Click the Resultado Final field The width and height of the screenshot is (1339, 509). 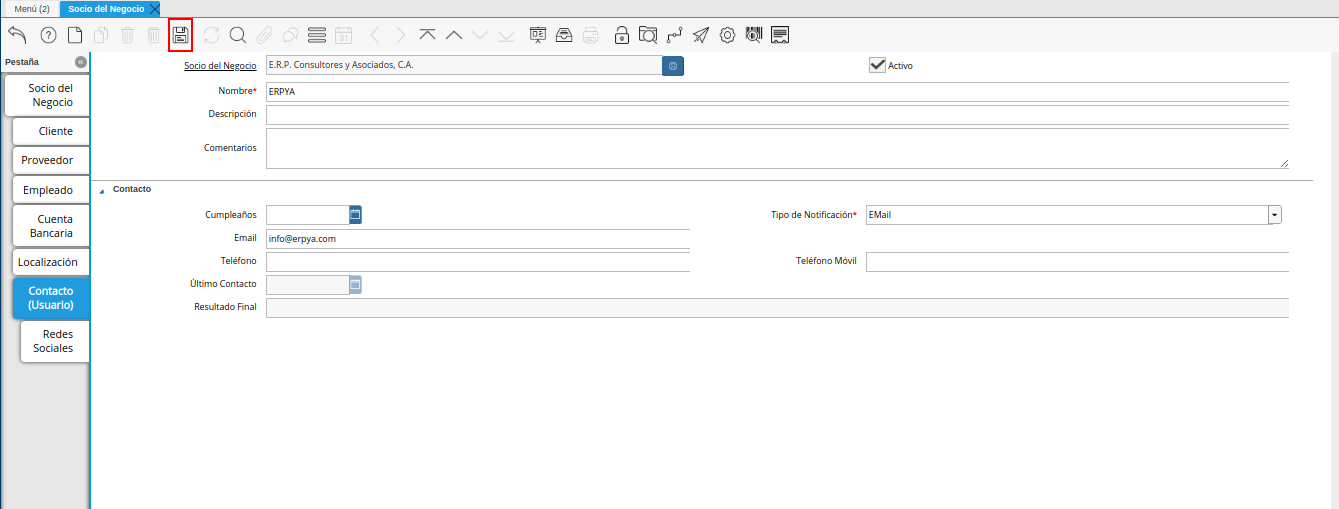point(777,307)
